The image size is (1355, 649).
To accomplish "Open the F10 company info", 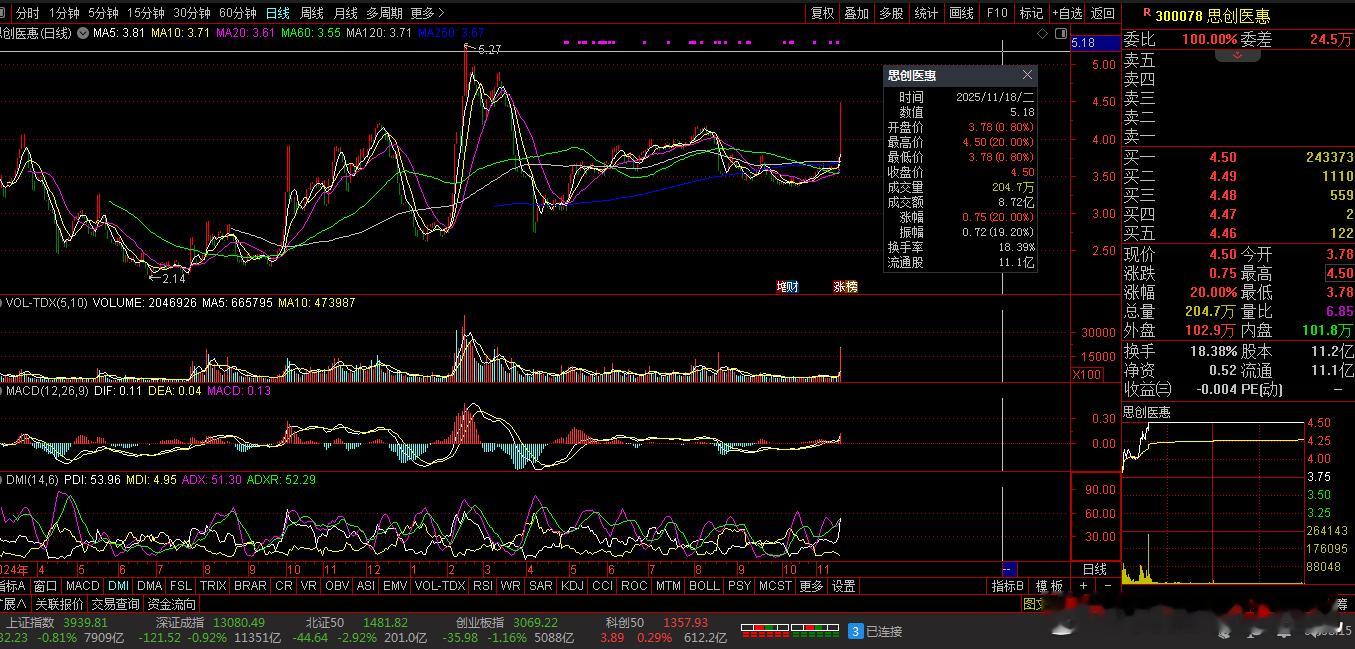I will click(996, 13).
